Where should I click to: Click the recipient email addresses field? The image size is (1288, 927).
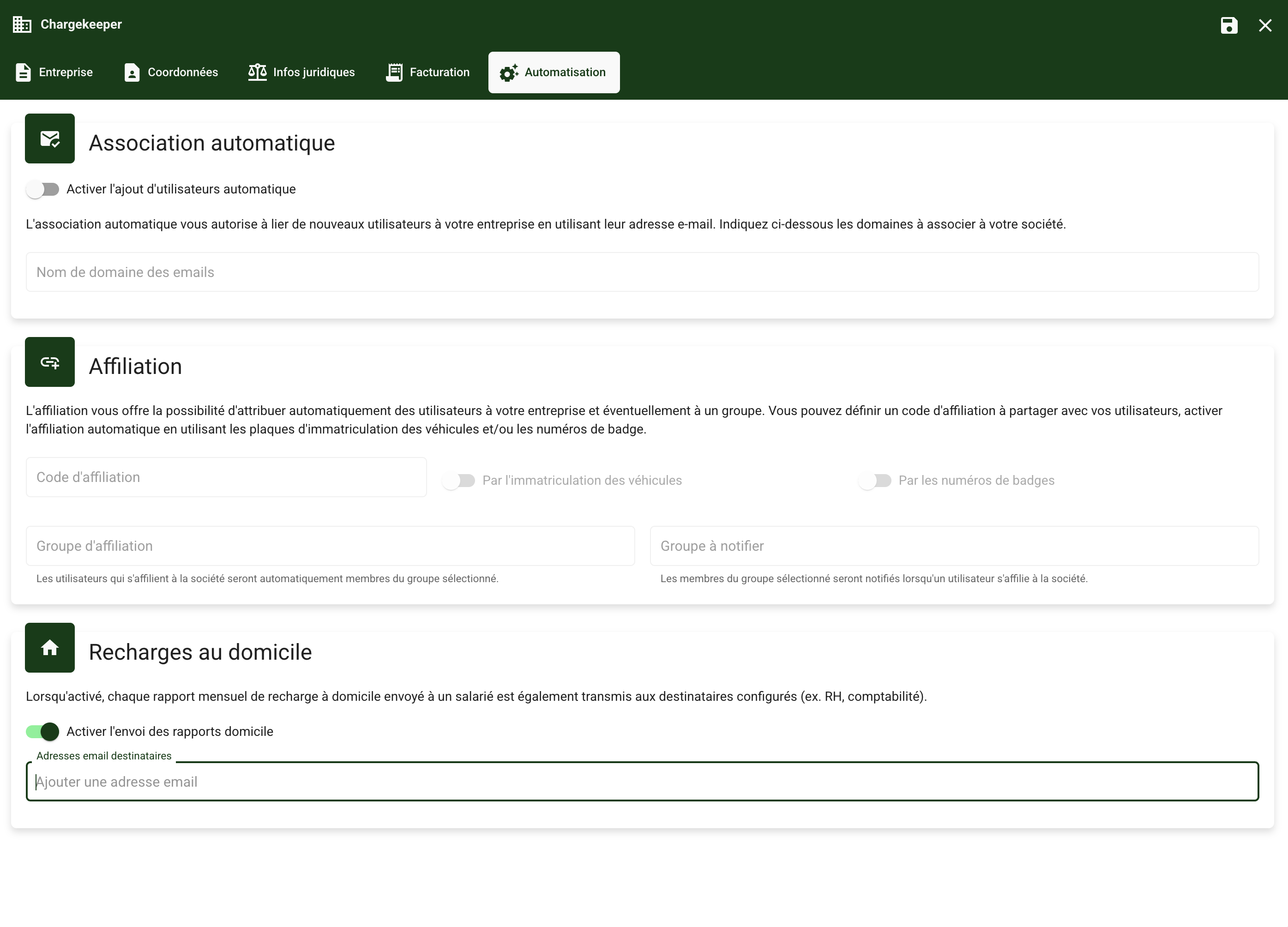coord(642,782)
